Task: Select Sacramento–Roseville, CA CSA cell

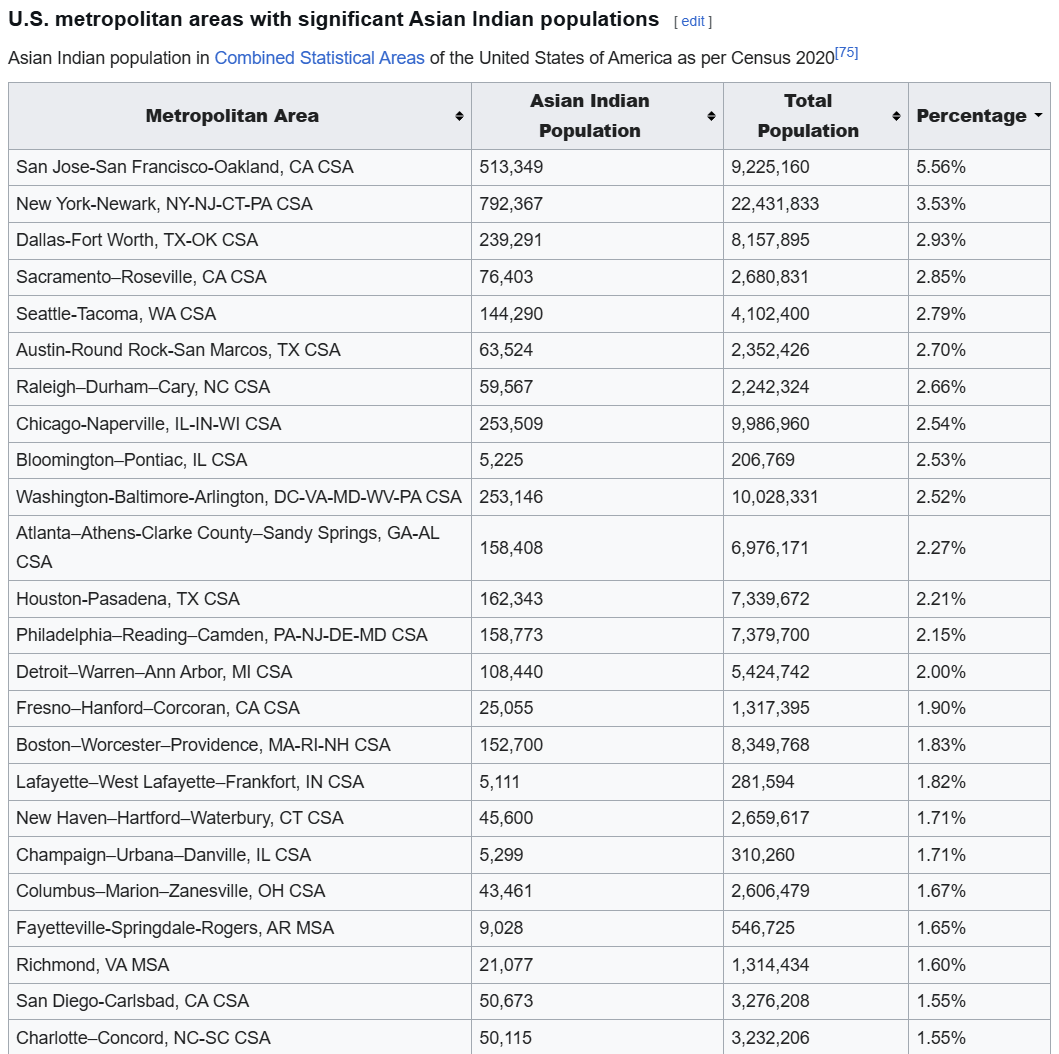Action: point(240,277)
